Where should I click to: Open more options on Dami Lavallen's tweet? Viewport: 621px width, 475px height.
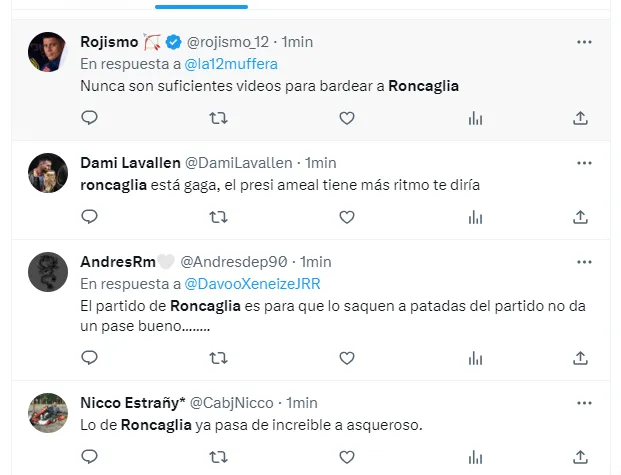coord(584,162)
